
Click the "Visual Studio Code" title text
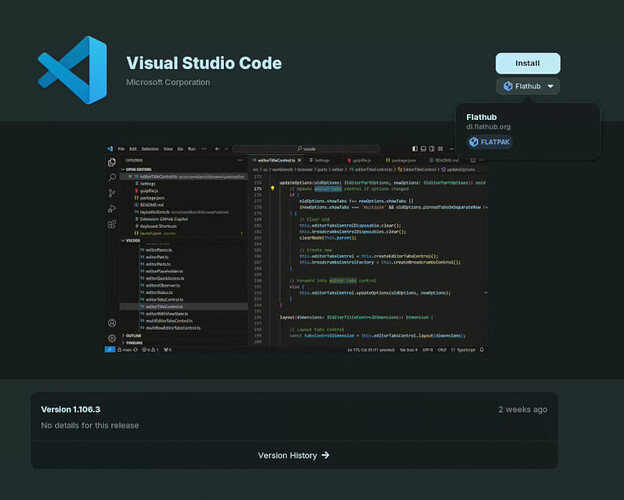click(x=204, y=63)
